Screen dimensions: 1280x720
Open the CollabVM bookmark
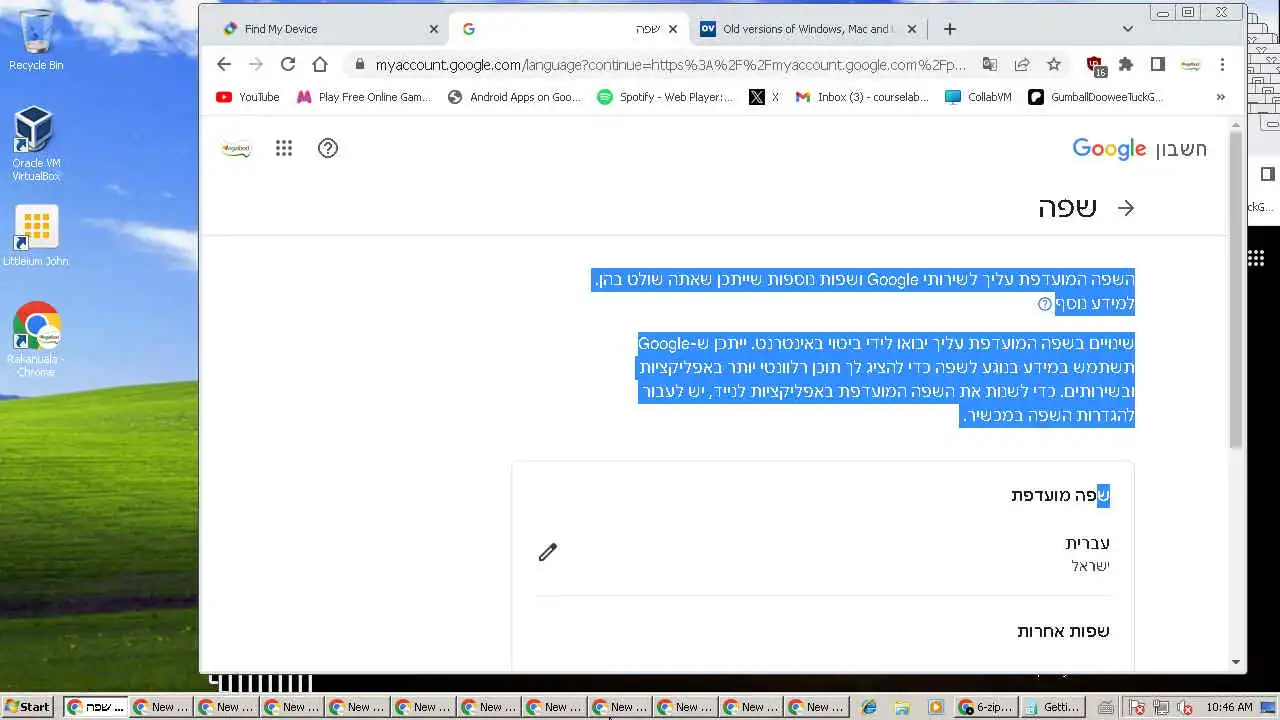point(978,97)
